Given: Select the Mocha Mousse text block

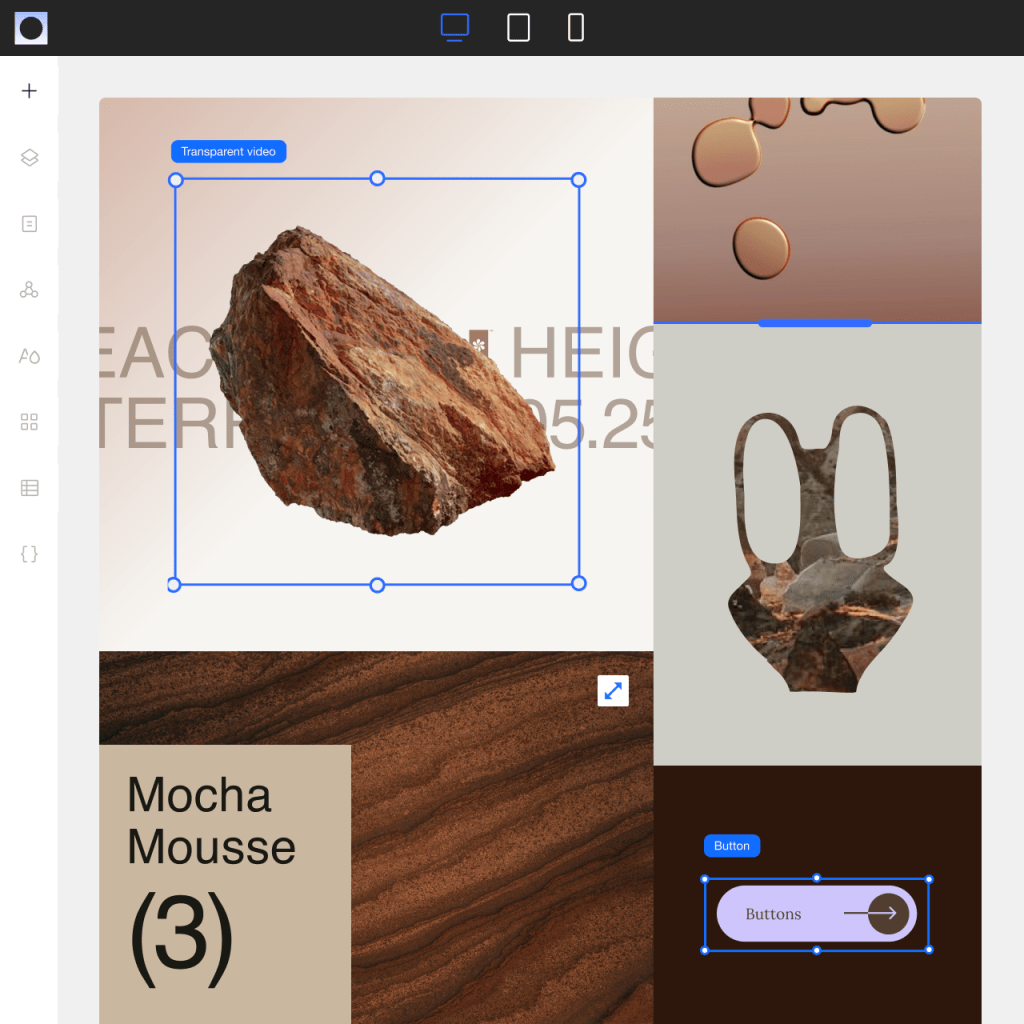Looking at the screenshot, I should point(211,821).
